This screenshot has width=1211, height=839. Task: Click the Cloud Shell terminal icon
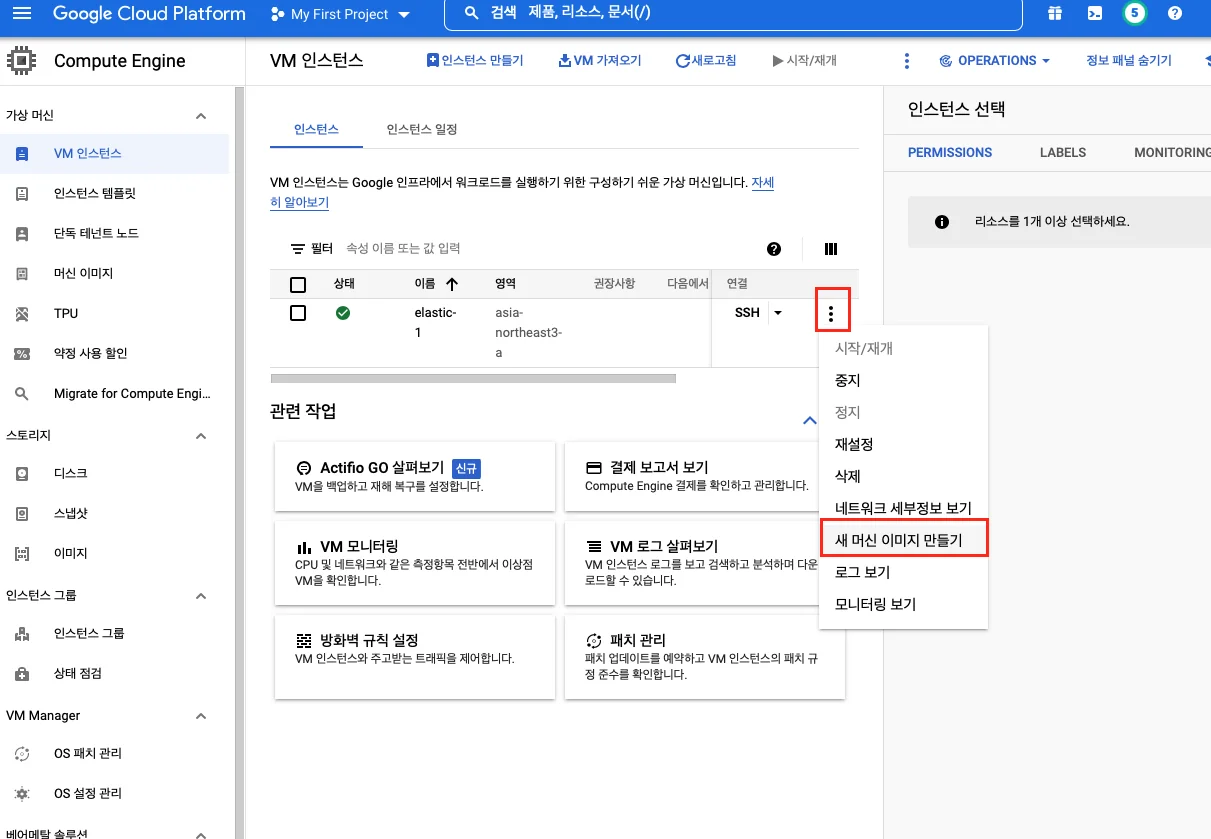click(1095, 14)
